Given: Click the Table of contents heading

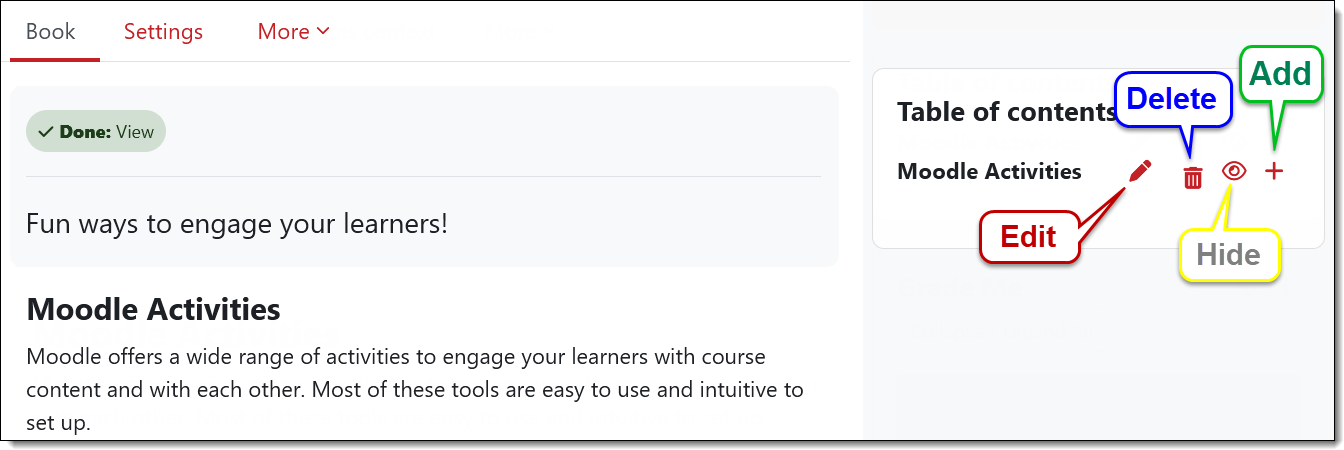Looking at the screenshot, I should [x=1004, y=112].
